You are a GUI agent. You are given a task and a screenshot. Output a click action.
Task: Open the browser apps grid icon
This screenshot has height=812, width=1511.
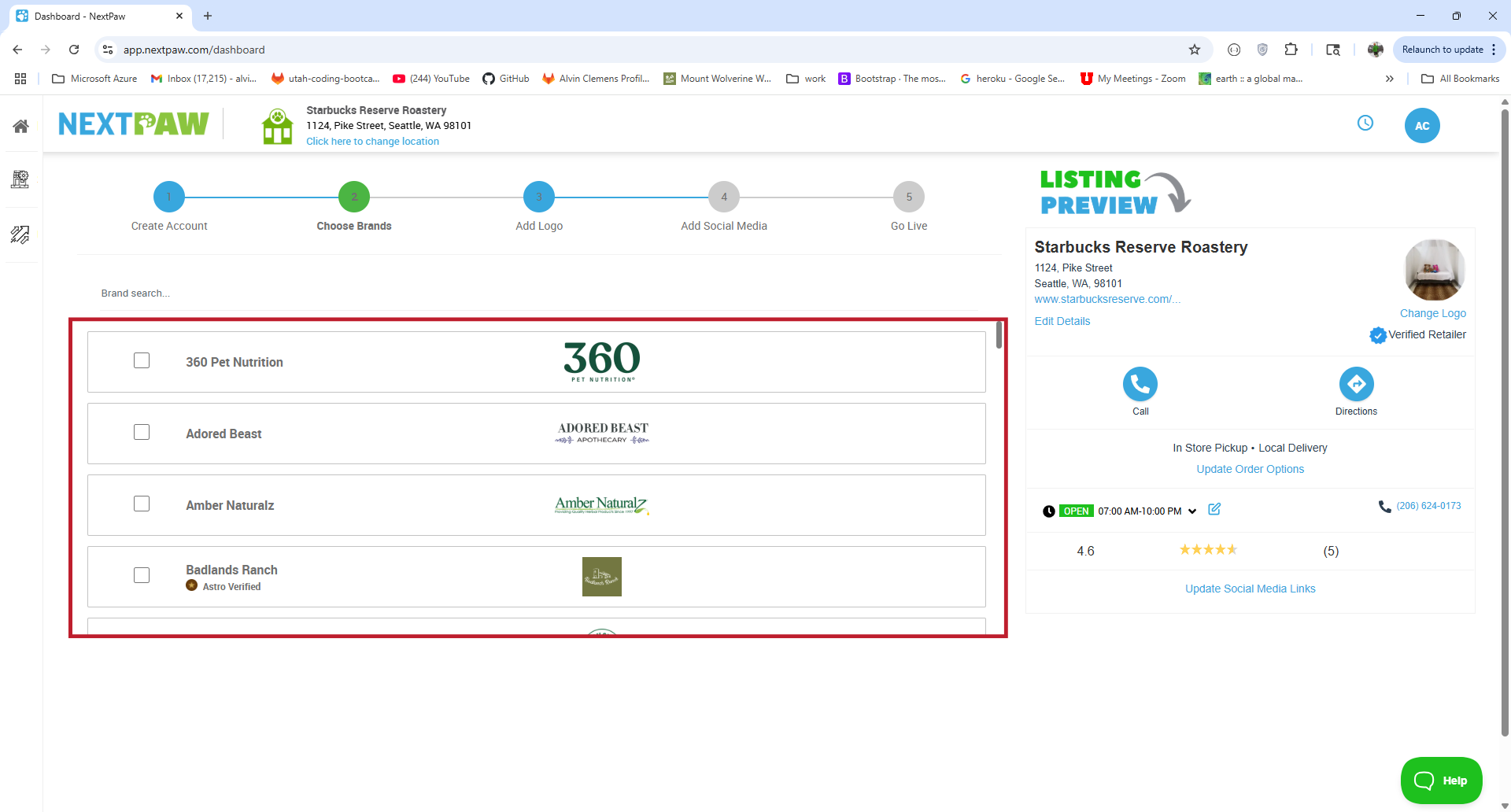point(20,79)
